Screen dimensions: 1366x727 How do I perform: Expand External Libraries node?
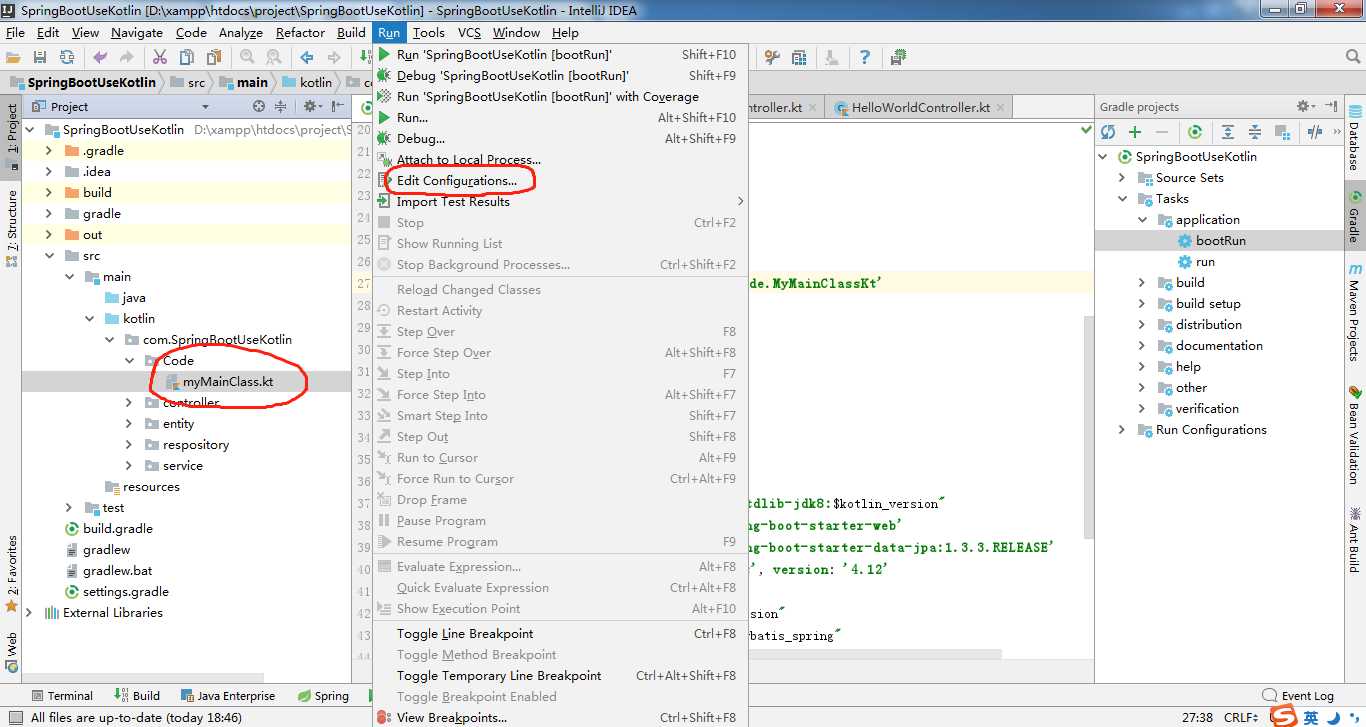29,612
